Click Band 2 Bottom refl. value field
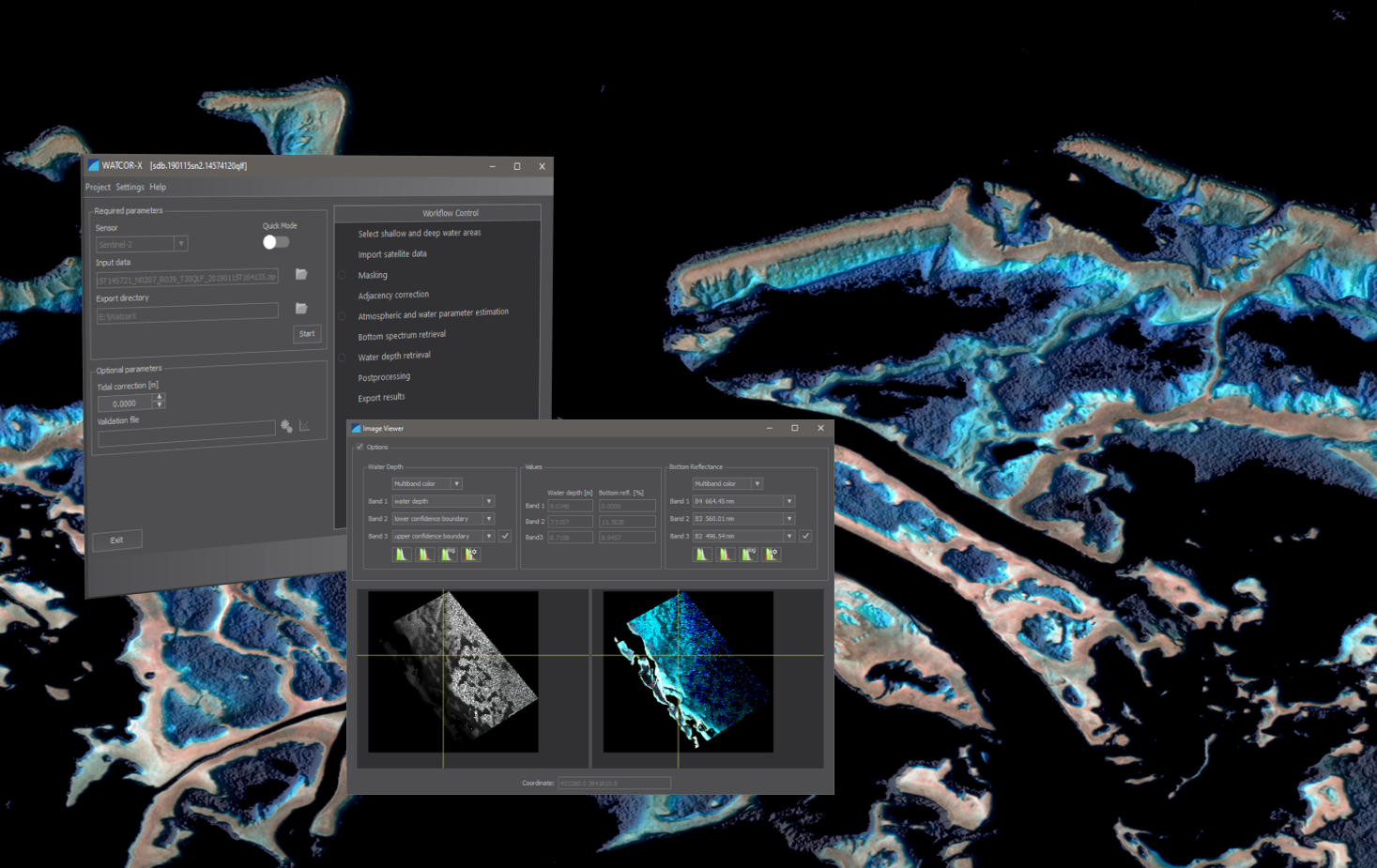The image size is (1377, 868). (627, 522)
